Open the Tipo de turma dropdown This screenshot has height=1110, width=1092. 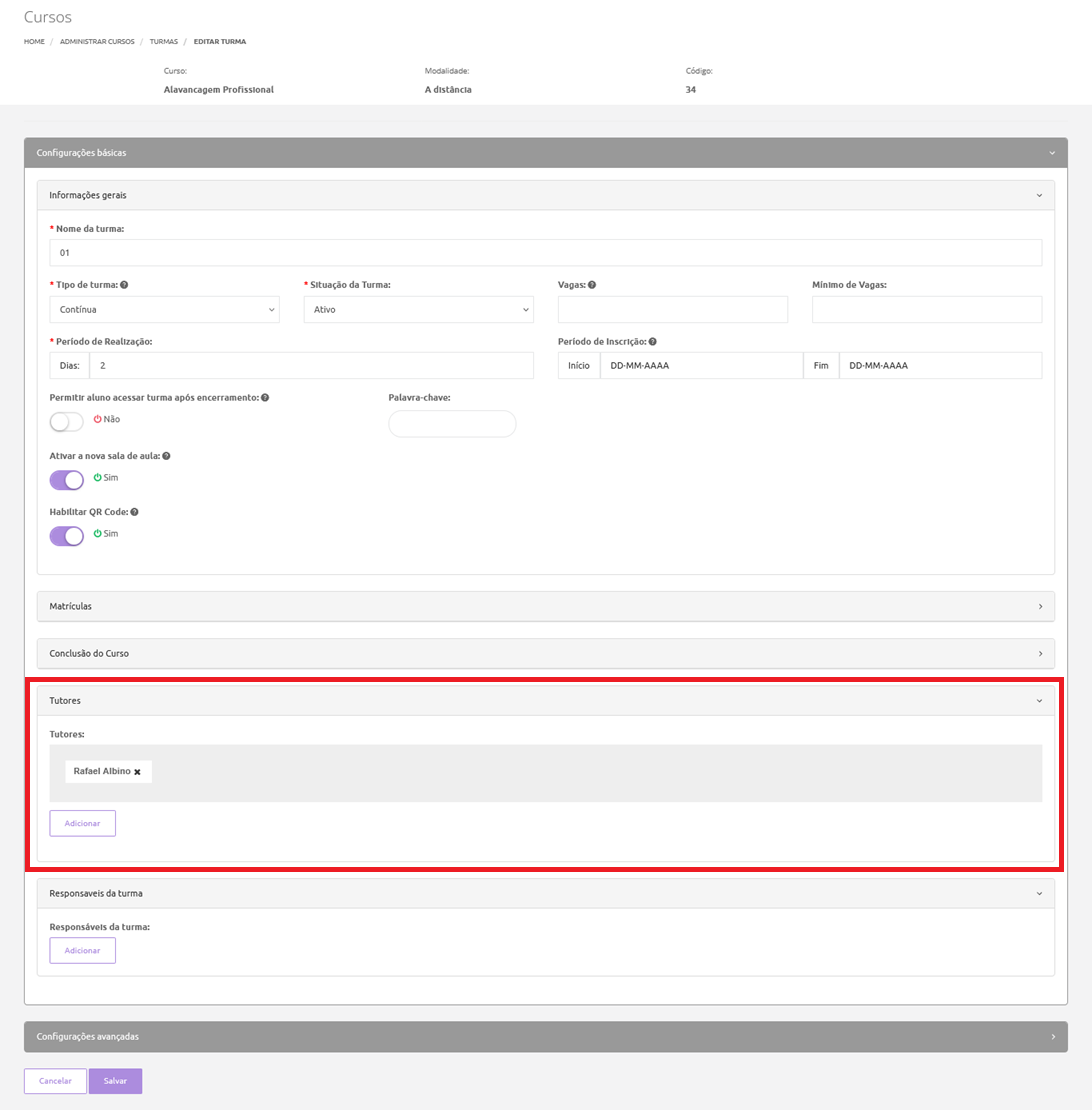point(164,310)
